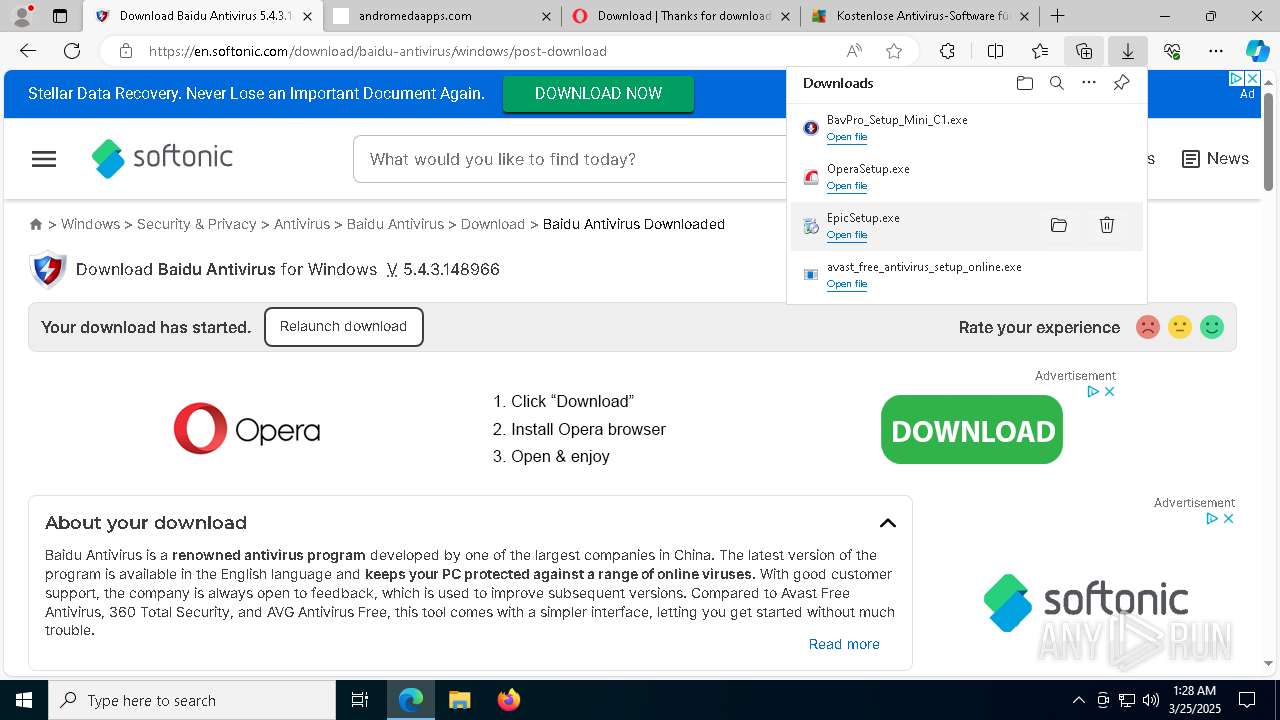Click the browser address bar
This screenshot has width=1280, height=720.
[490, 51]
